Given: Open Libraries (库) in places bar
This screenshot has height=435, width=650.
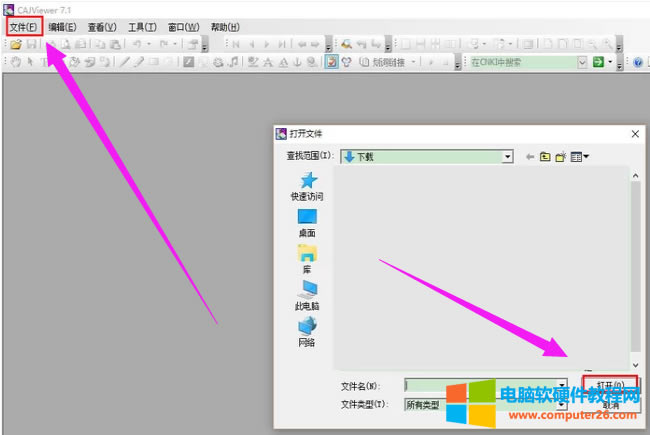Looking at the screenshot, I should (x=307, y=260).
